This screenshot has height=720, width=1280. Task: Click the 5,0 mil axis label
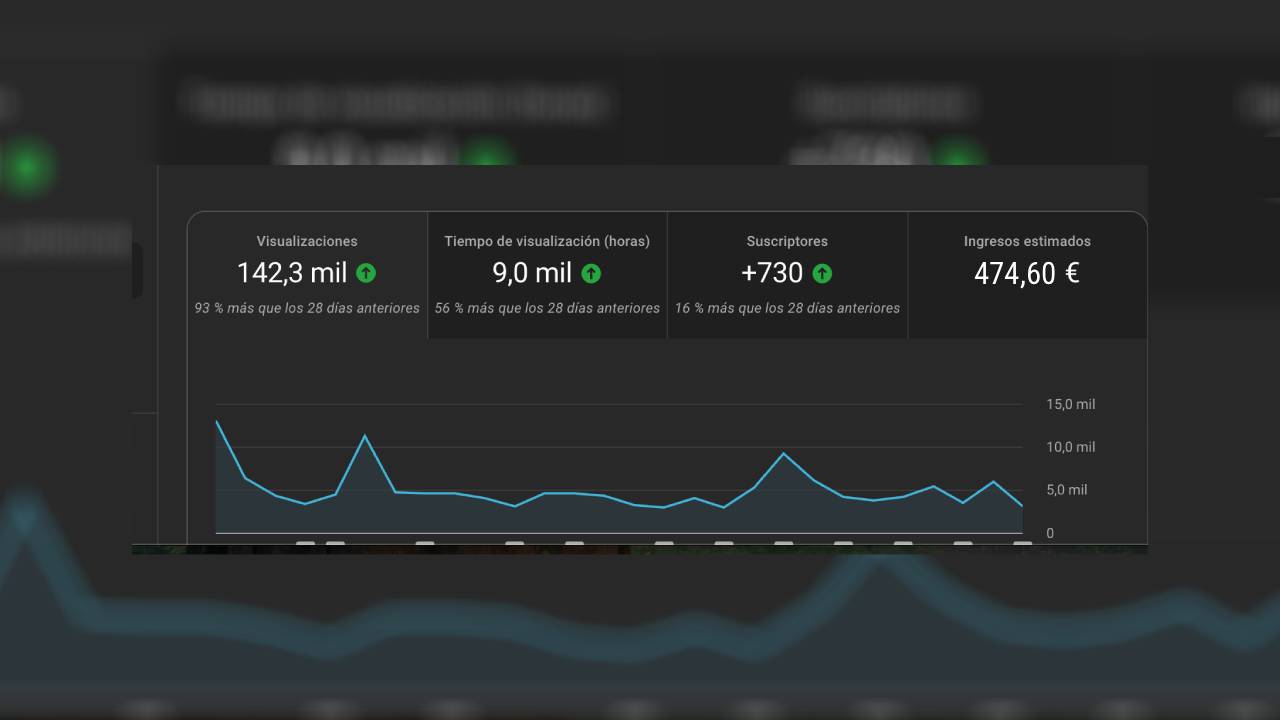(1066, 490)
